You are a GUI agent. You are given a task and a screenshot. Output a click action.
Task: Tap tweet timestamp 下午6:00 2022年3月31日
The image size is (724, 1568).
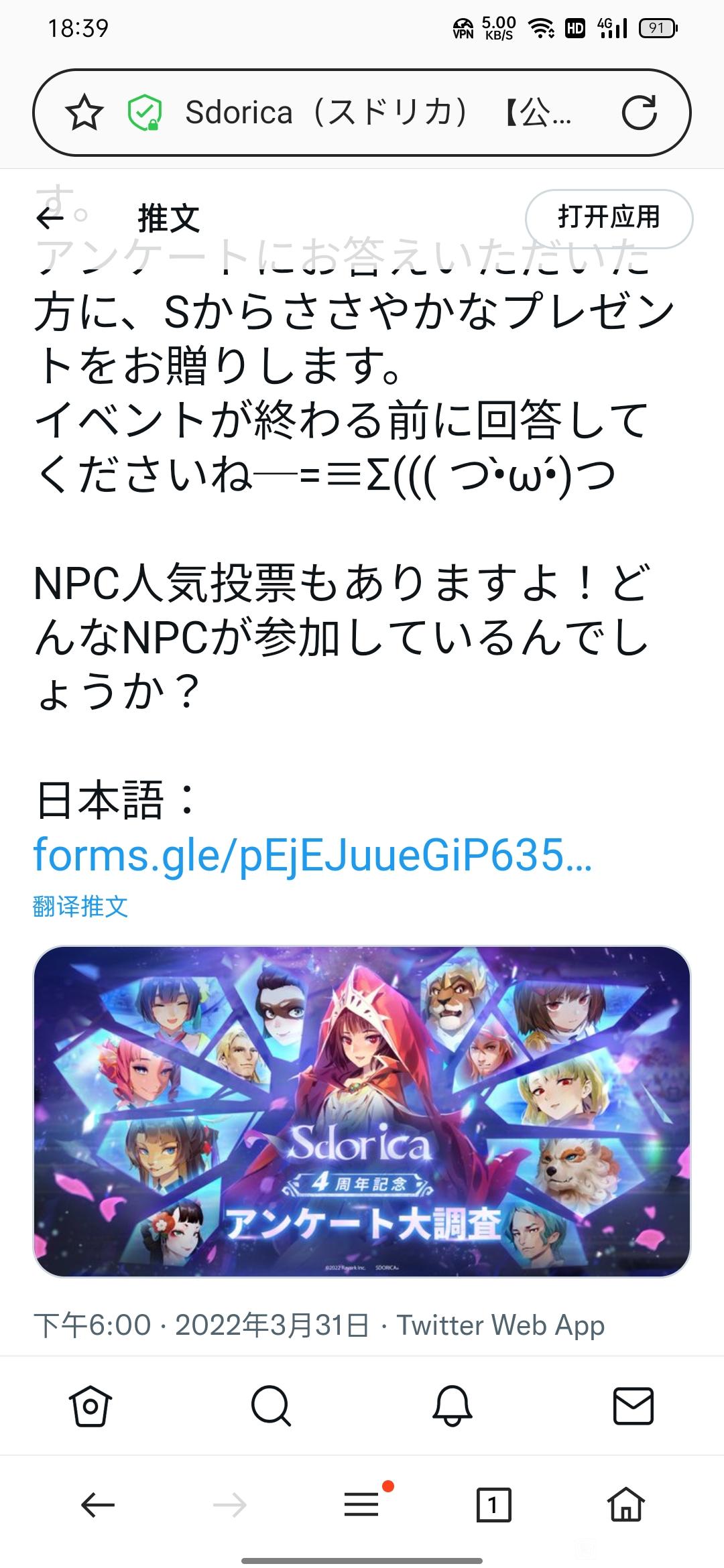pyautogui.click(x=202, y=1325)
